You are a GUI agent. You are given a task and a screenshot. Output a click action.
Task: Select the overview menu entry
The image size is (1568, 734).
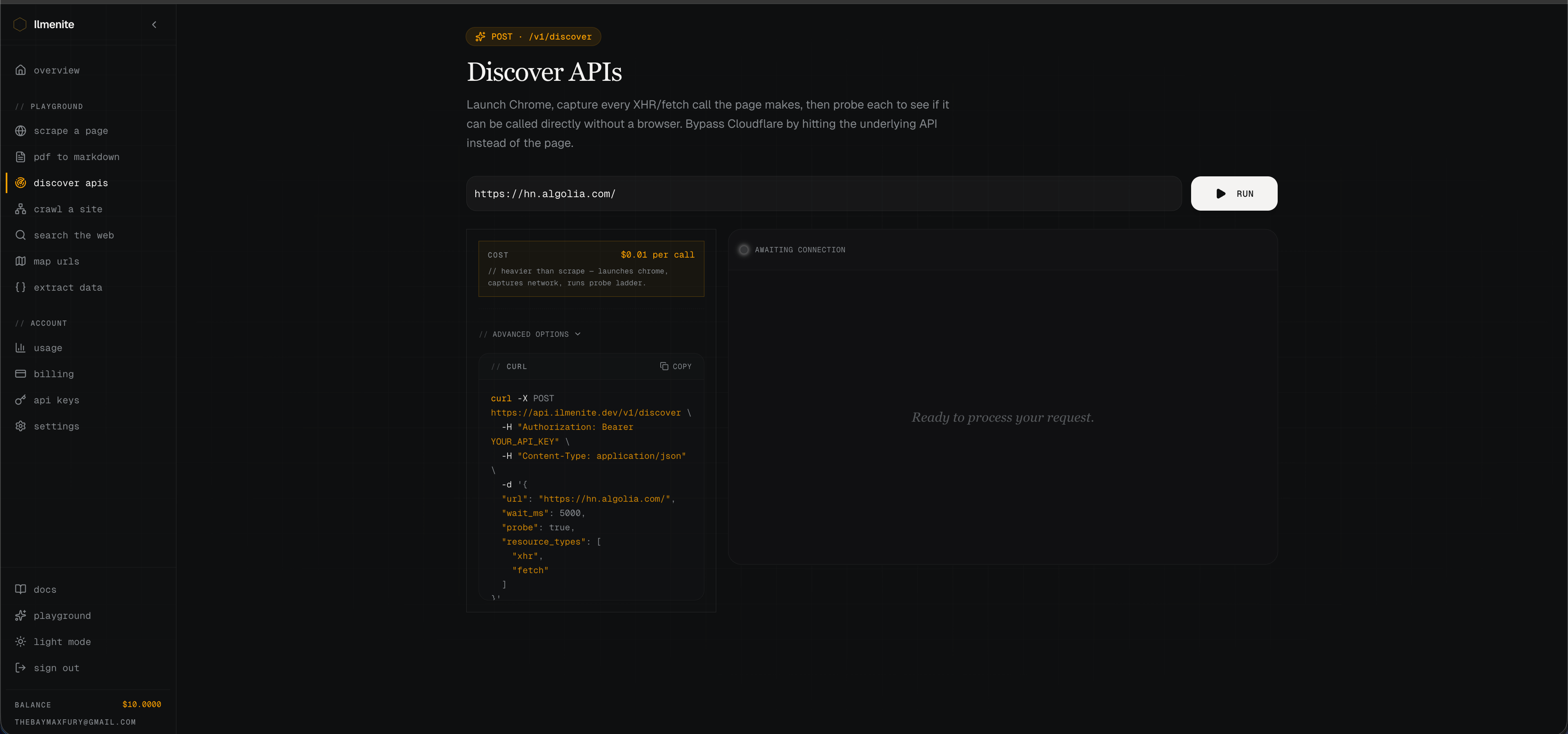click(x=56, y=70)
